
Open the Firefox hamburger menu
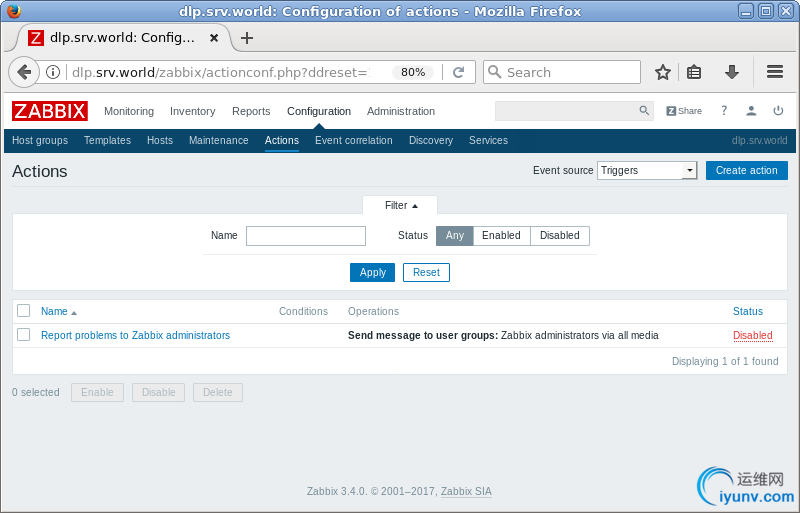(774, 72)
